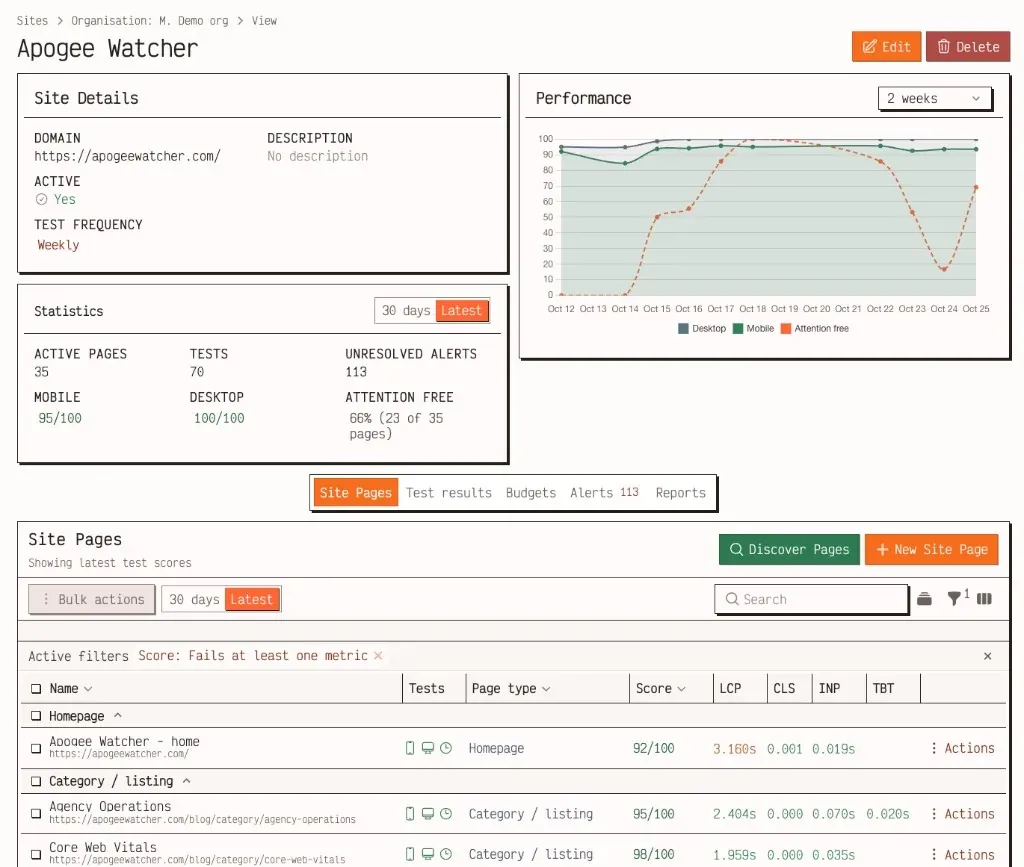
Task: Remove the Score filter chip with its x
Action: coord(378,655)
